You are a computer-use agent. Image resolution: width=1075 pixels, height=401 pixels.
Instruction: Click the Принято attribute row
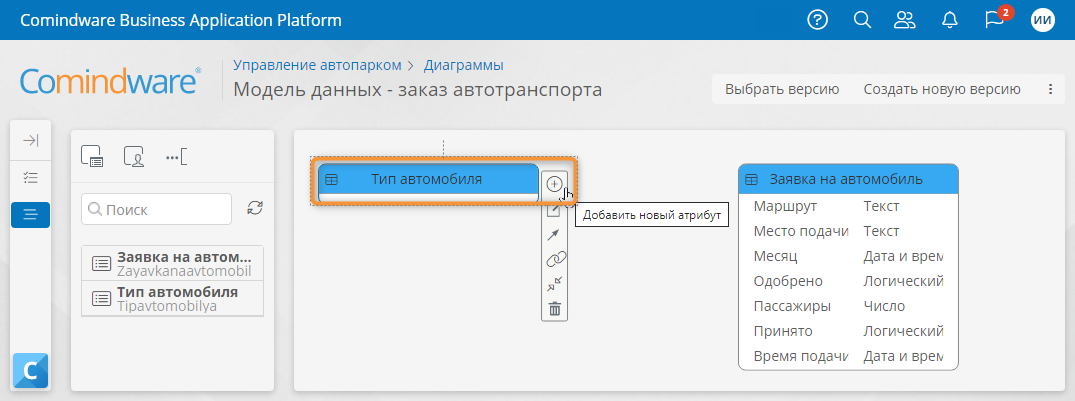[848, 331]
